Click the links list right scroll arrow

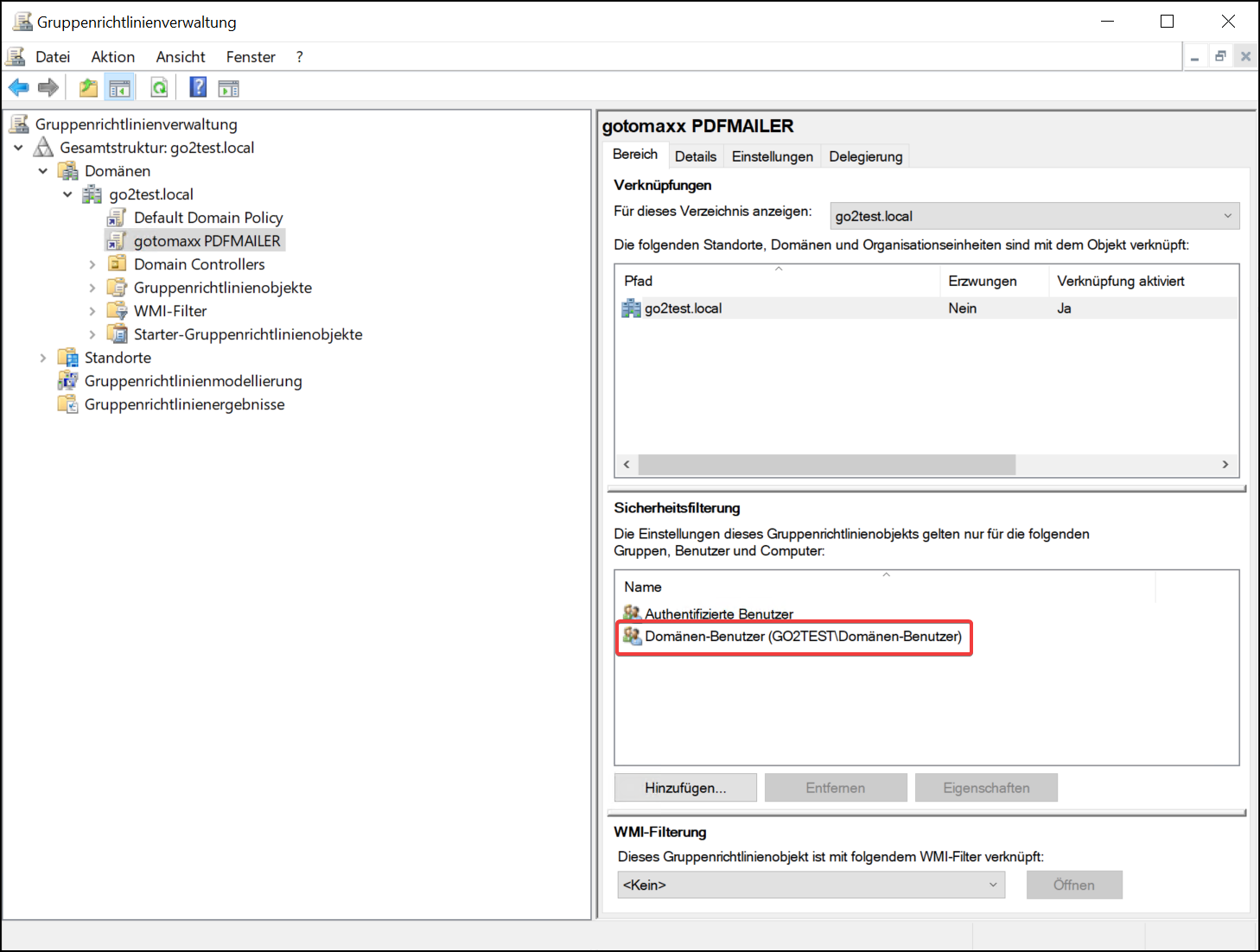[x=1225, y=465]
